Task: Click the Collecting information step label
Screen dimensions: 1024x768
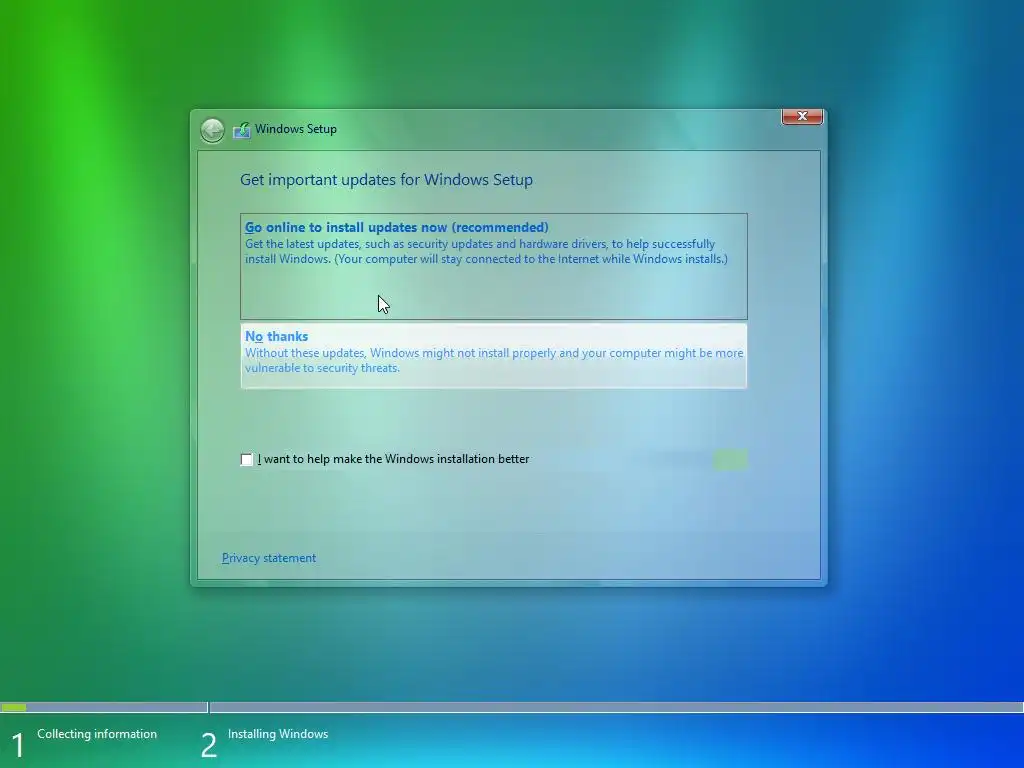Action: click(97, 734)
